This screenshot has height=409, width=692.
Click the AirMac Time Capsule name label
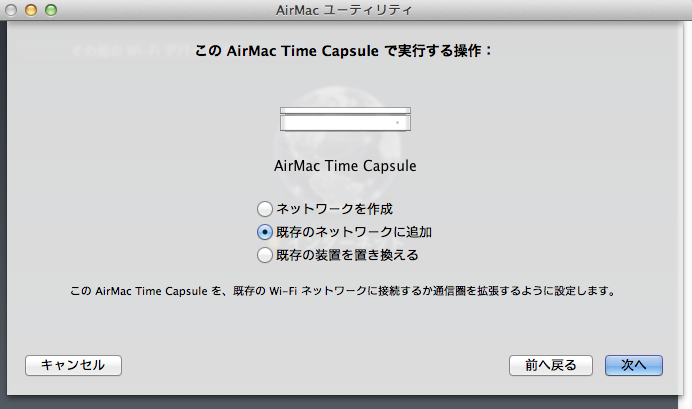(x=345, y=165)
